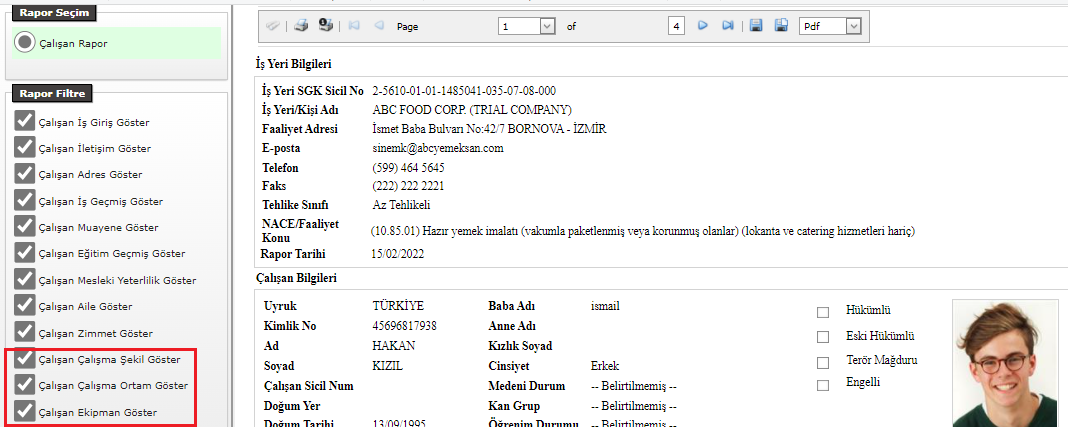Click the second save disk icon beside Pdf
This screenshot has width=1068, height=441.
pyautogui.click(x=781, y=26)
